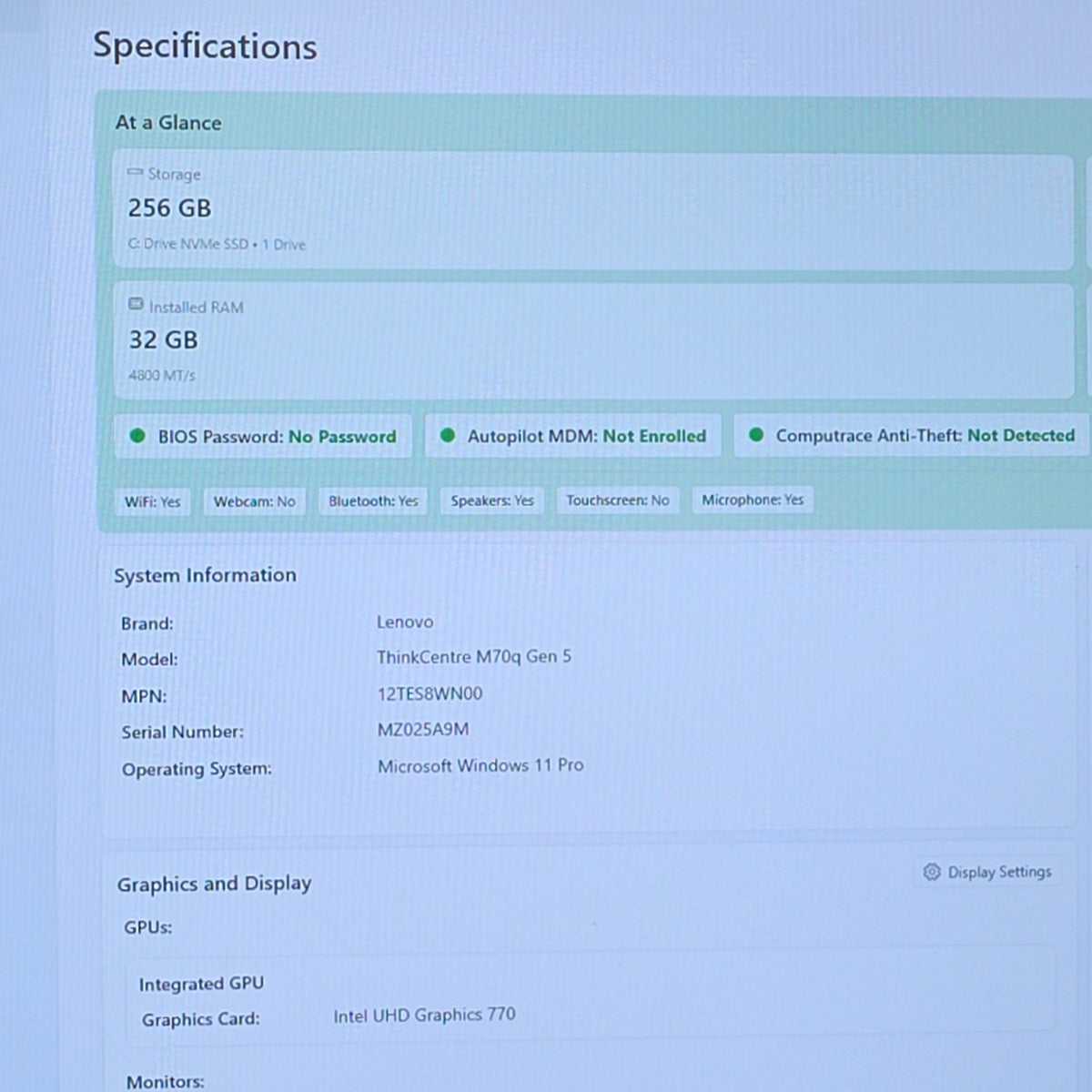Click the Webcam: No chip

click(x=255, y=501)
